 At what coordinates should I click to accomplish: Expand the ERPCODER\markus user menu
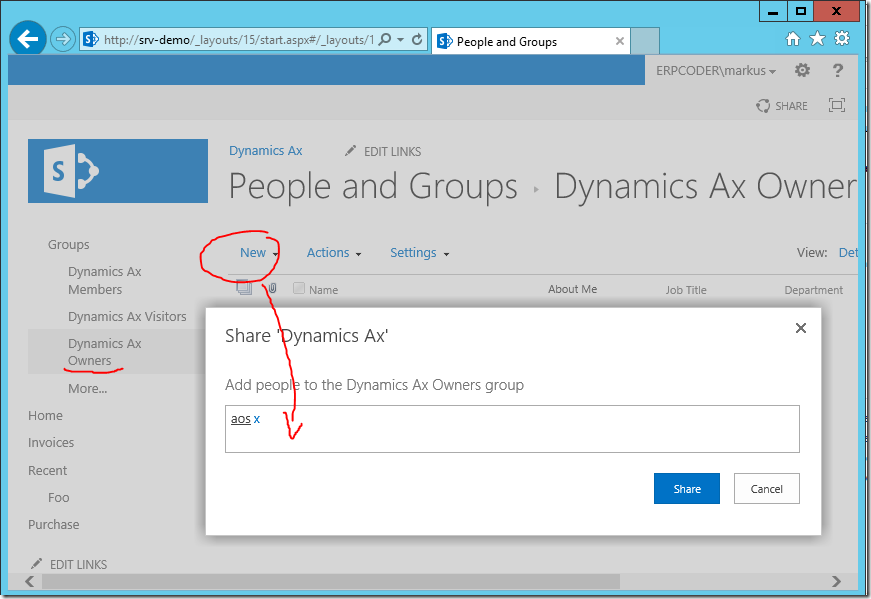(x=713, y=71)
